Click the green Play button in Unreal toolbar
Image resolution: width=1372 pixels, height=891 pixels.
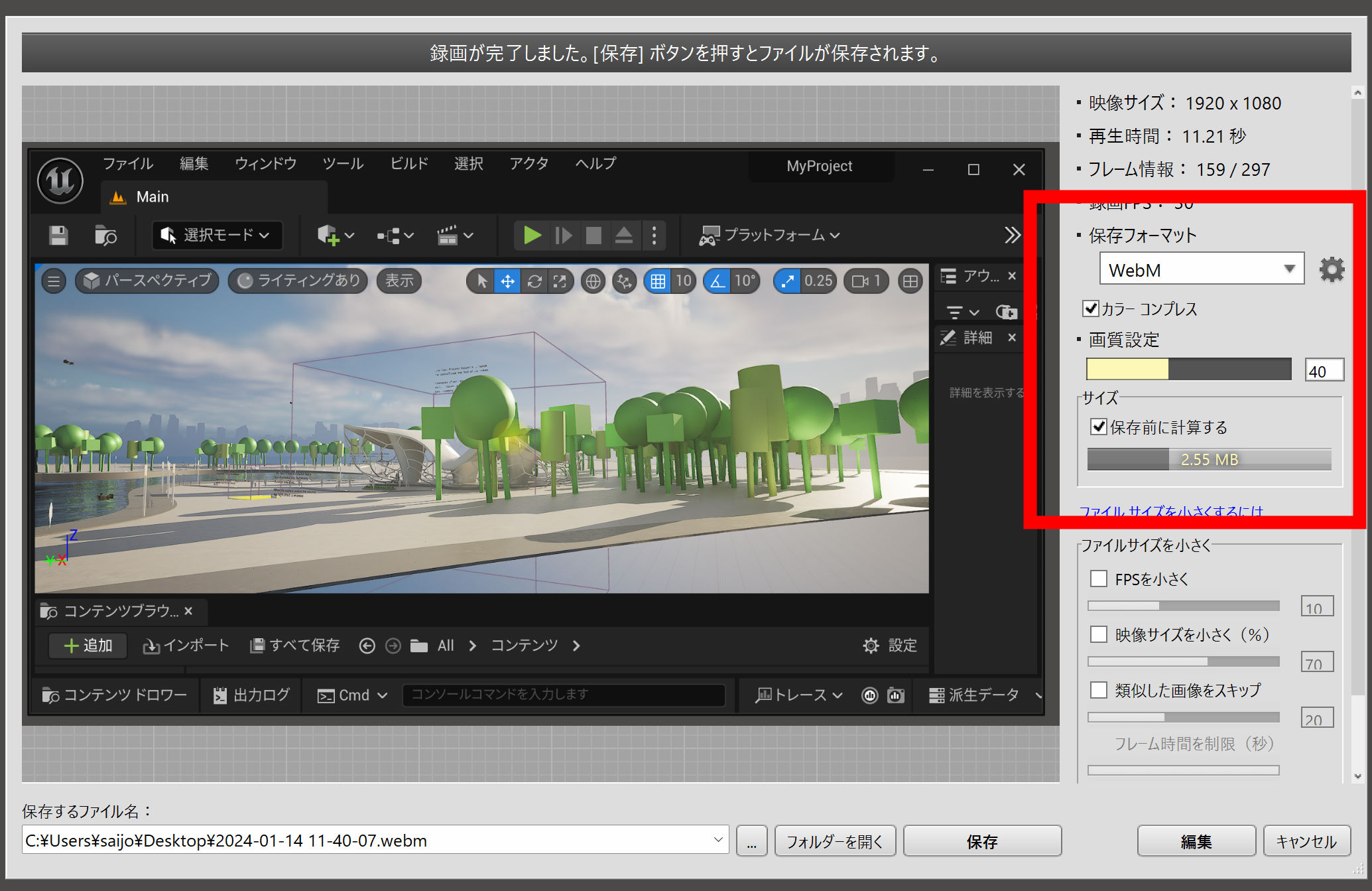[x=532, y=236]
